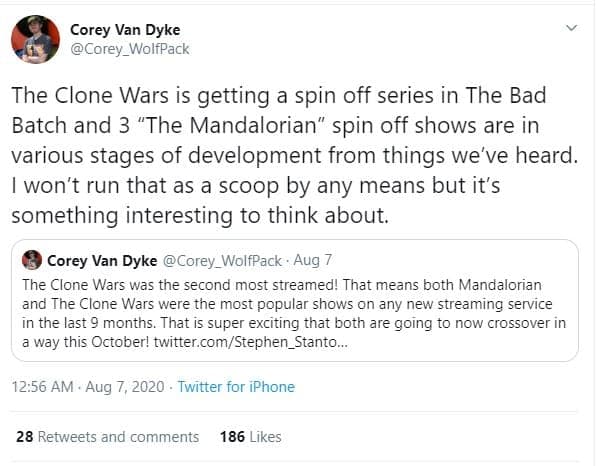
Task: Open the quoted tweet body text
Action: pos(294,314)
